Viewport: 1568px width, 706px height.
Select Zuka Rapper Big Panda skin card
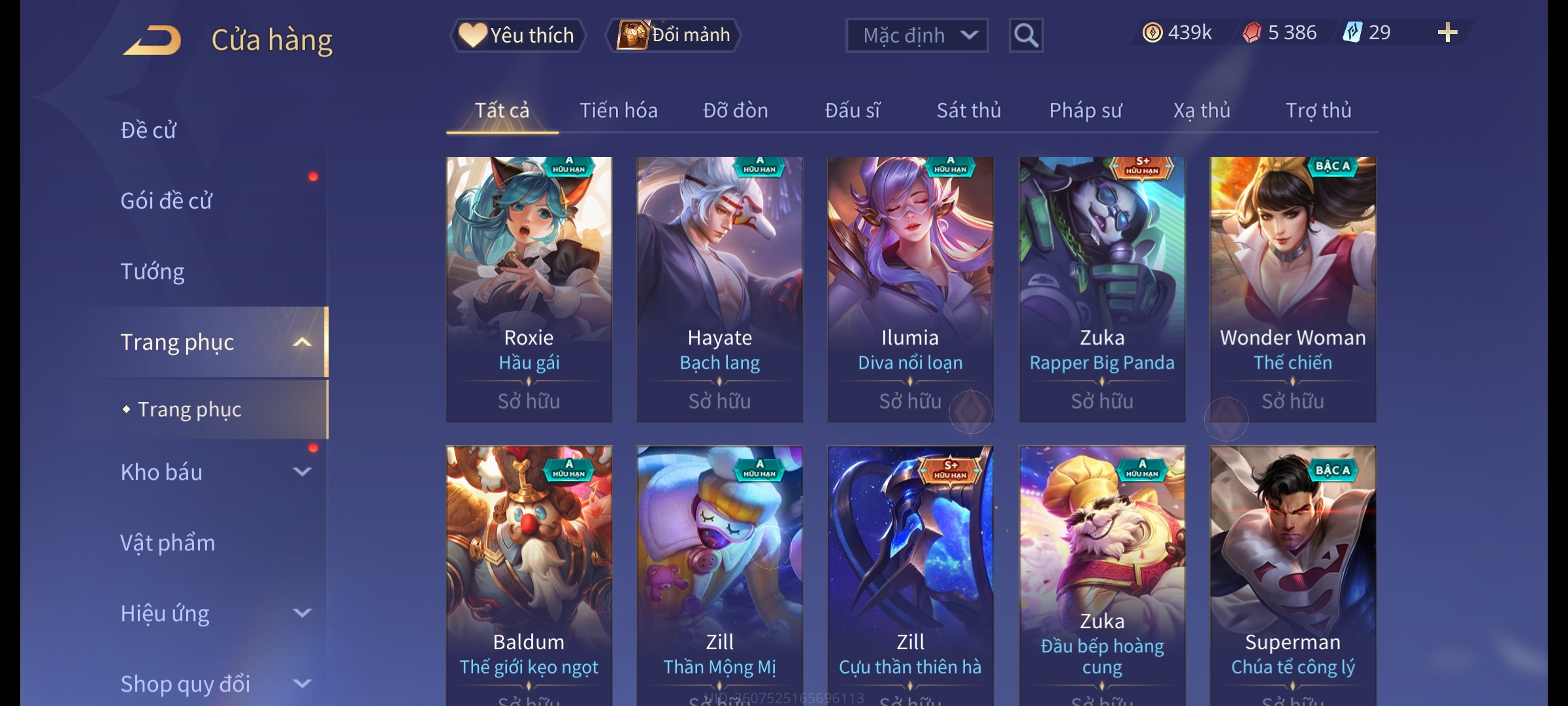(1102, 290)
